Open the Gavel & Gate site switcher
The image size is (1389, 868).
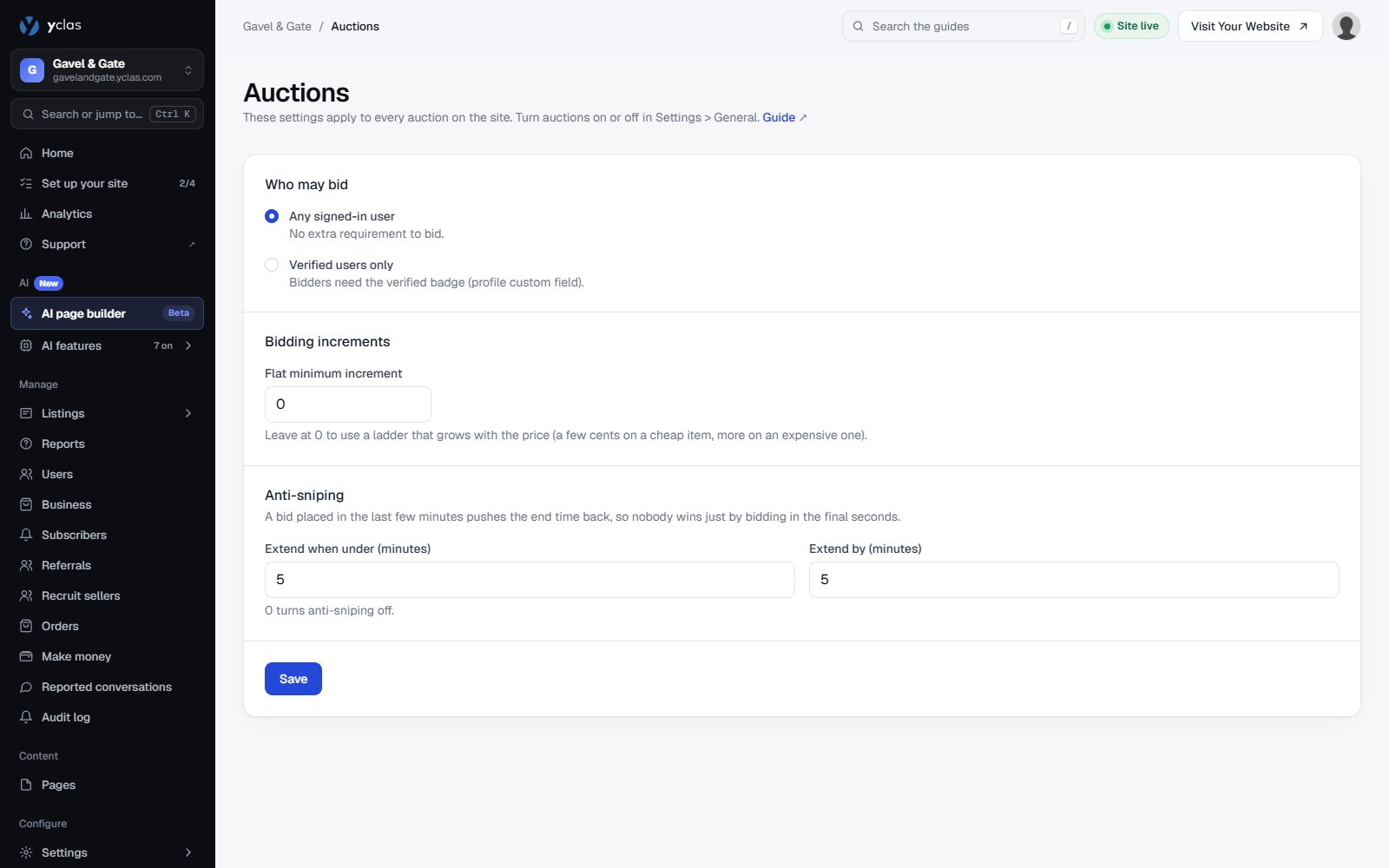(107, 70)
